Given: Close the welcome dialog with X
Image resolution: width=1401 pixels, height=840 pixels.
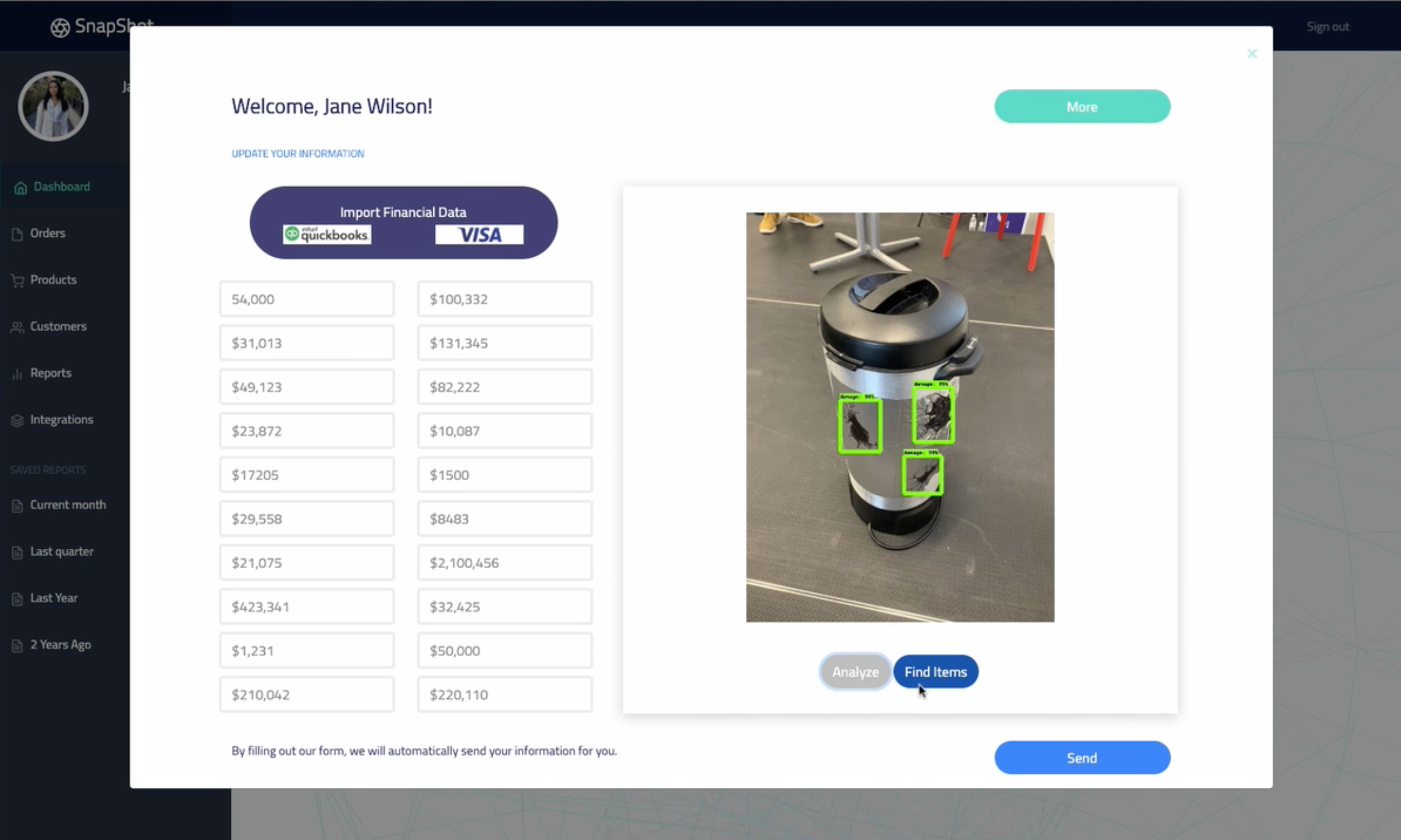Looking at the screenshot, I should (1252, 54).
